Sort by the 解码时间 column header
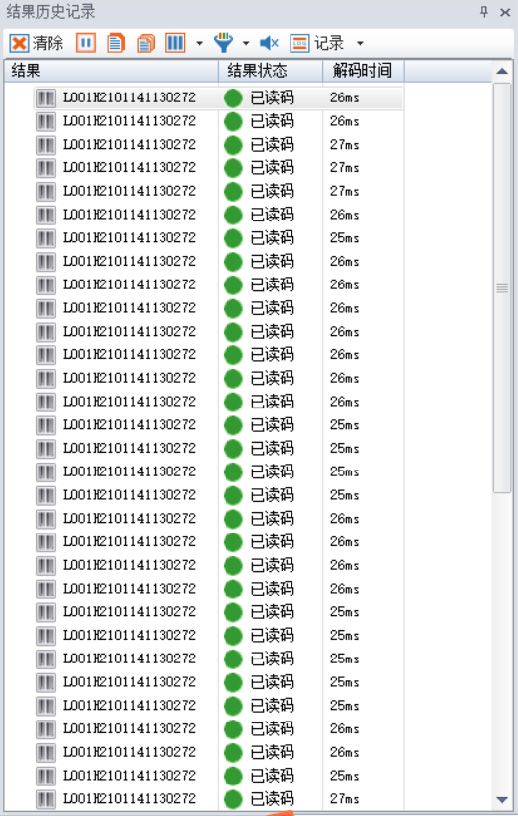 363,71
